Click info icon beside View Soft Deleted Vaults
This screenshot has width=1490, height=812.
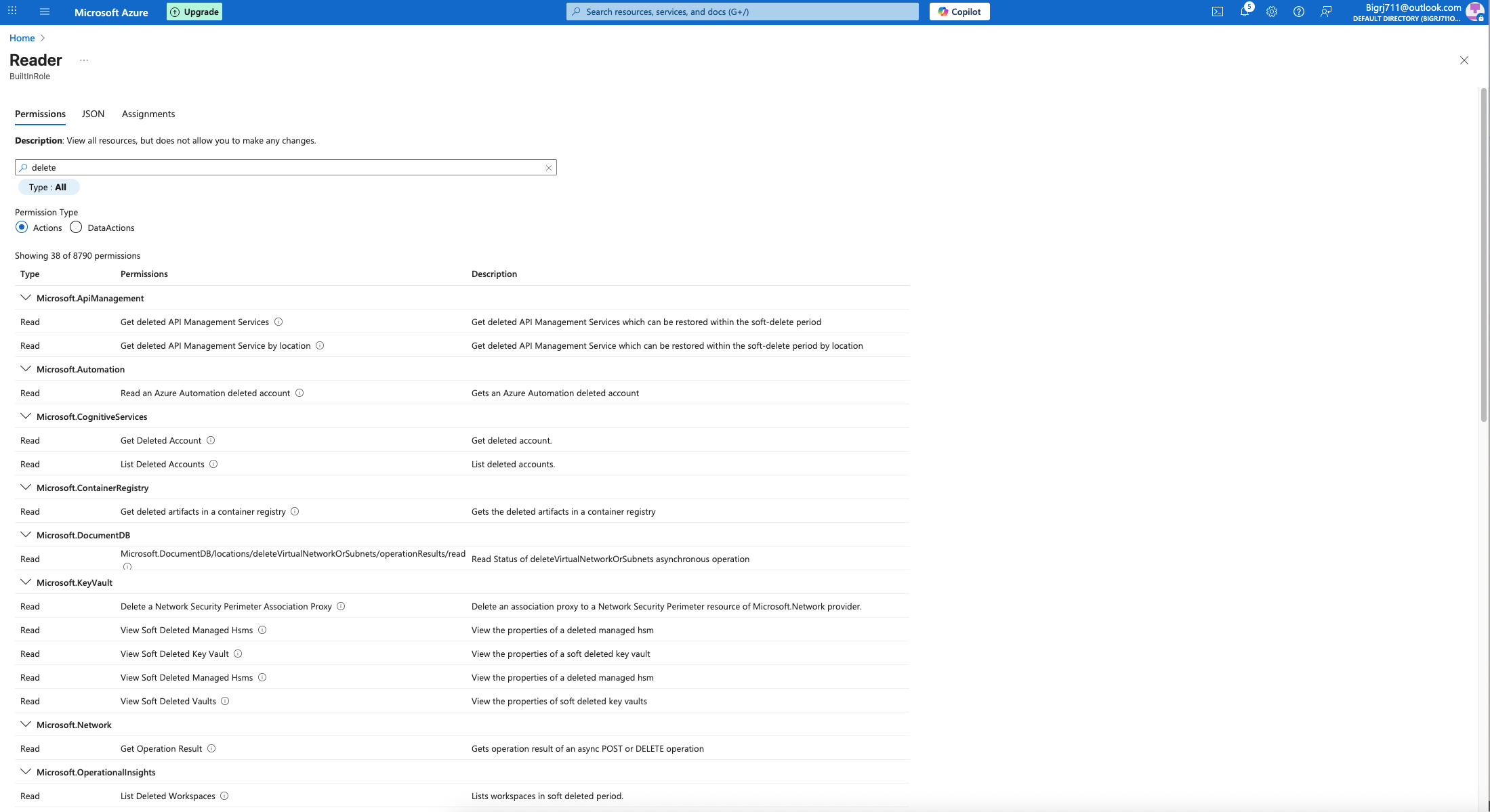coord(225,701)
